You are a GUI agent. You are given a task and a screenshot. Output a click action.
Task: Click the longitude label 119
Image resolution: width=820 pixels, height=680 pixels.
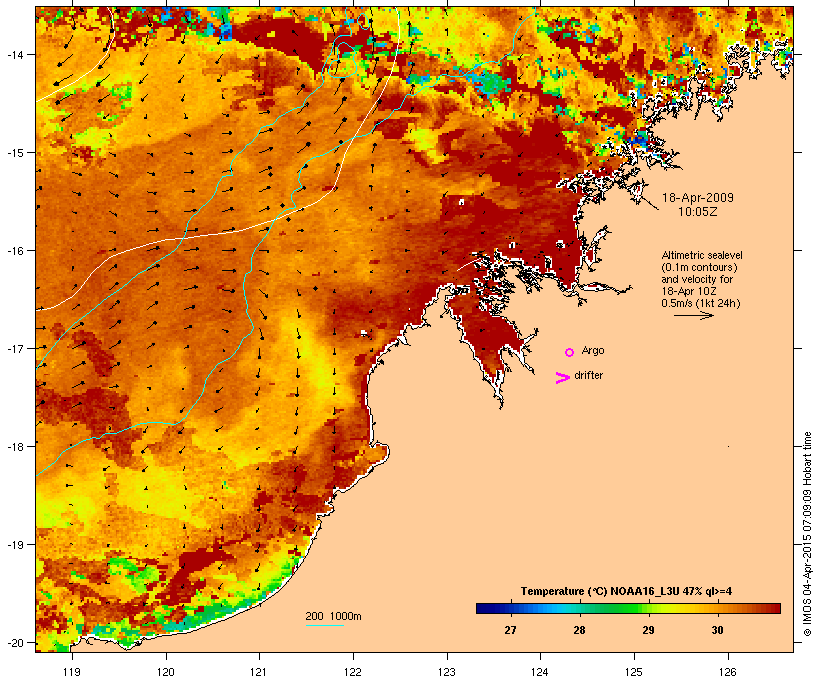(x=72, y=672)
